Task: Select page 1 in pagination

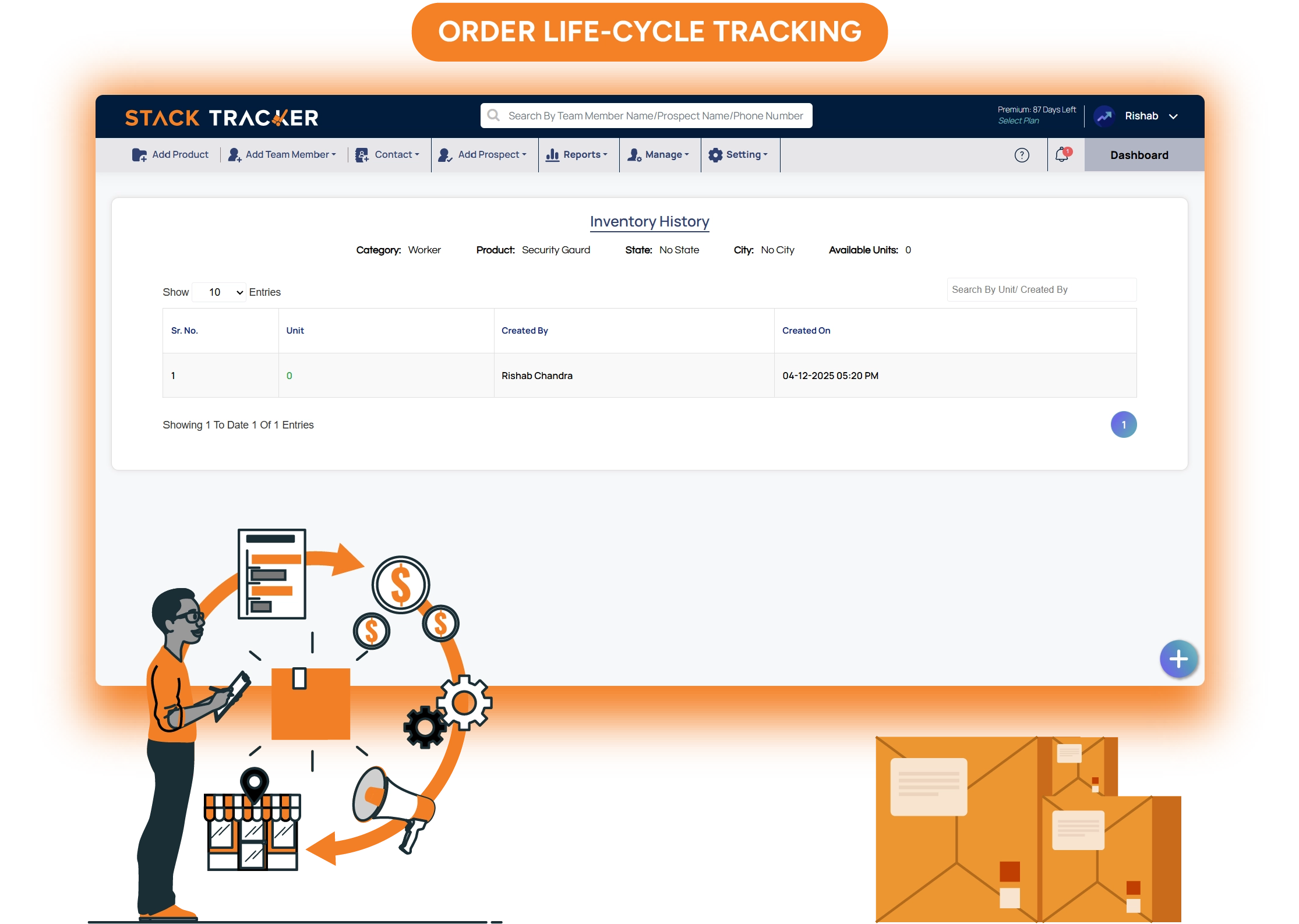Action: (1123, 424)
